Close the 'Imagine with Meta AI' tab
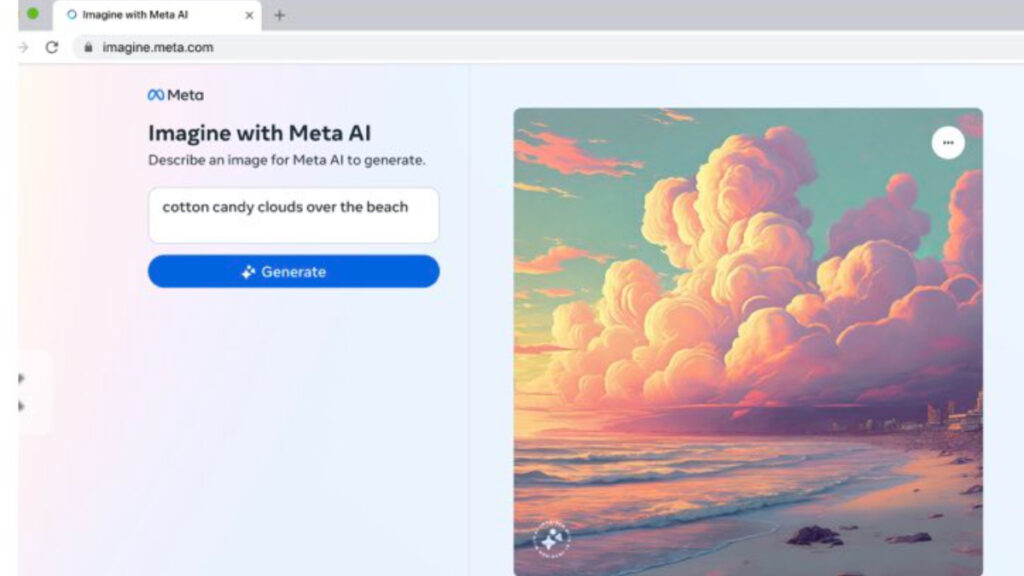This screenshot has width=1024, height=576. (249, 15)
